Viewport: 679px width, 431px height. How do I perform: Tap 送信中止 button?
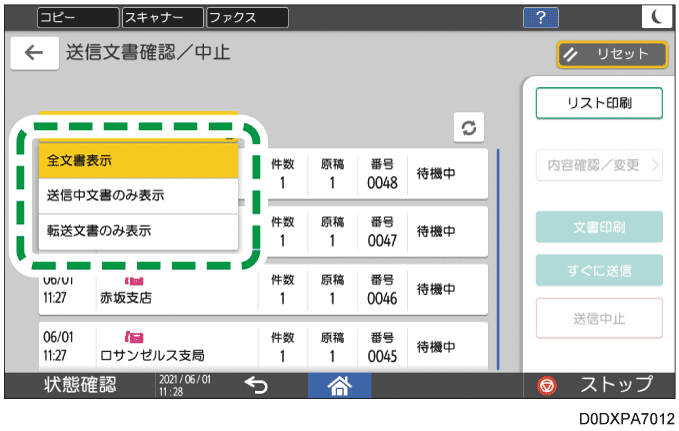(599, 318)
